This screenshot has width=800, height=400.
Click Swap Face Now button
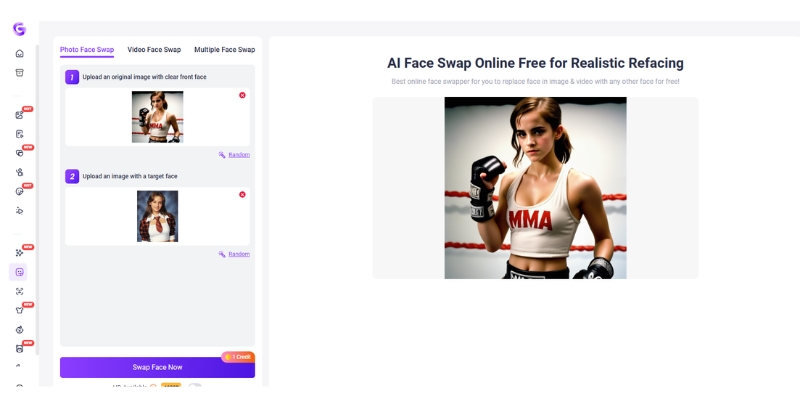157,367
